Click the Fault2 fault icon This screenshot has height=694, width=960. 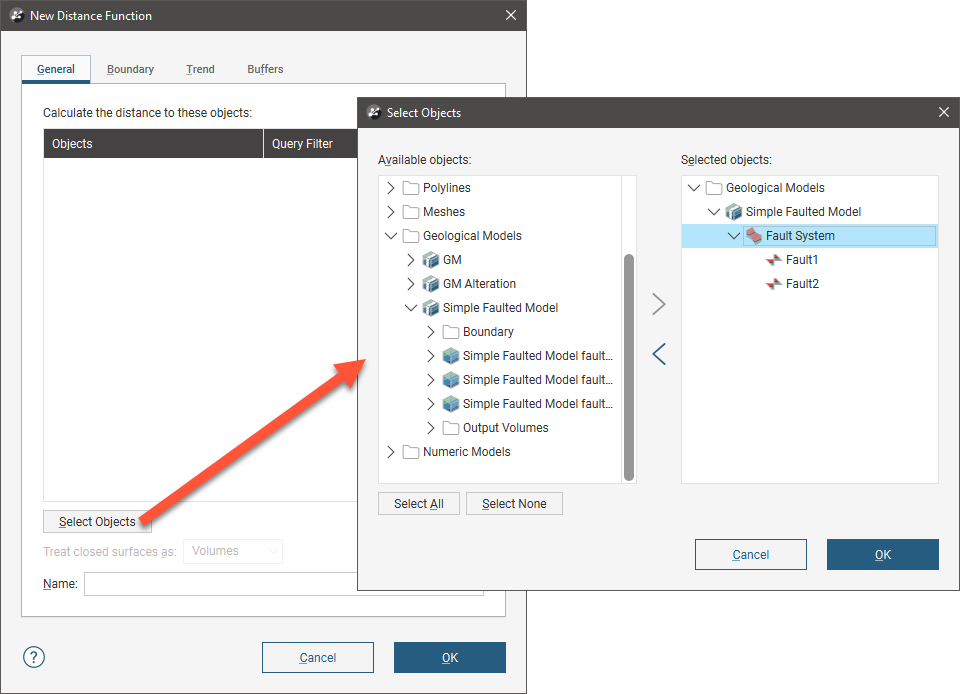(774, 284)
